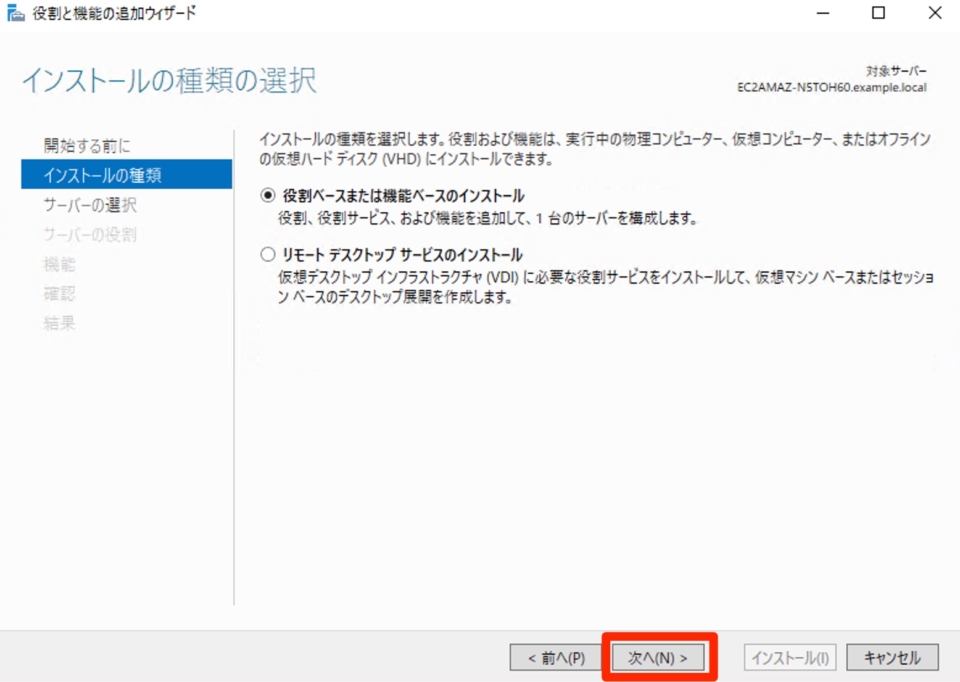
Task: Click server name EC2AMAZ-N5TOH60.example.local
Action: coord(831,88)
